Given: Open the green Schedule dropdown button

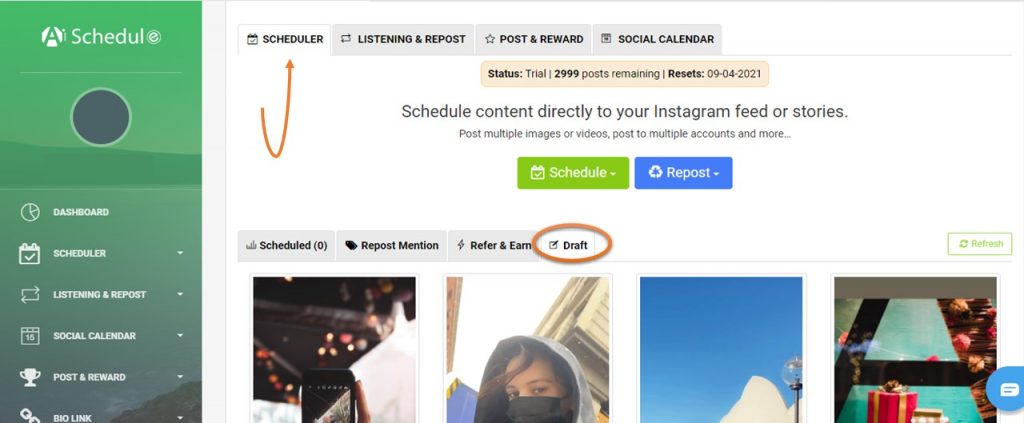Looking at the screenshot, I should coord(573,173).
